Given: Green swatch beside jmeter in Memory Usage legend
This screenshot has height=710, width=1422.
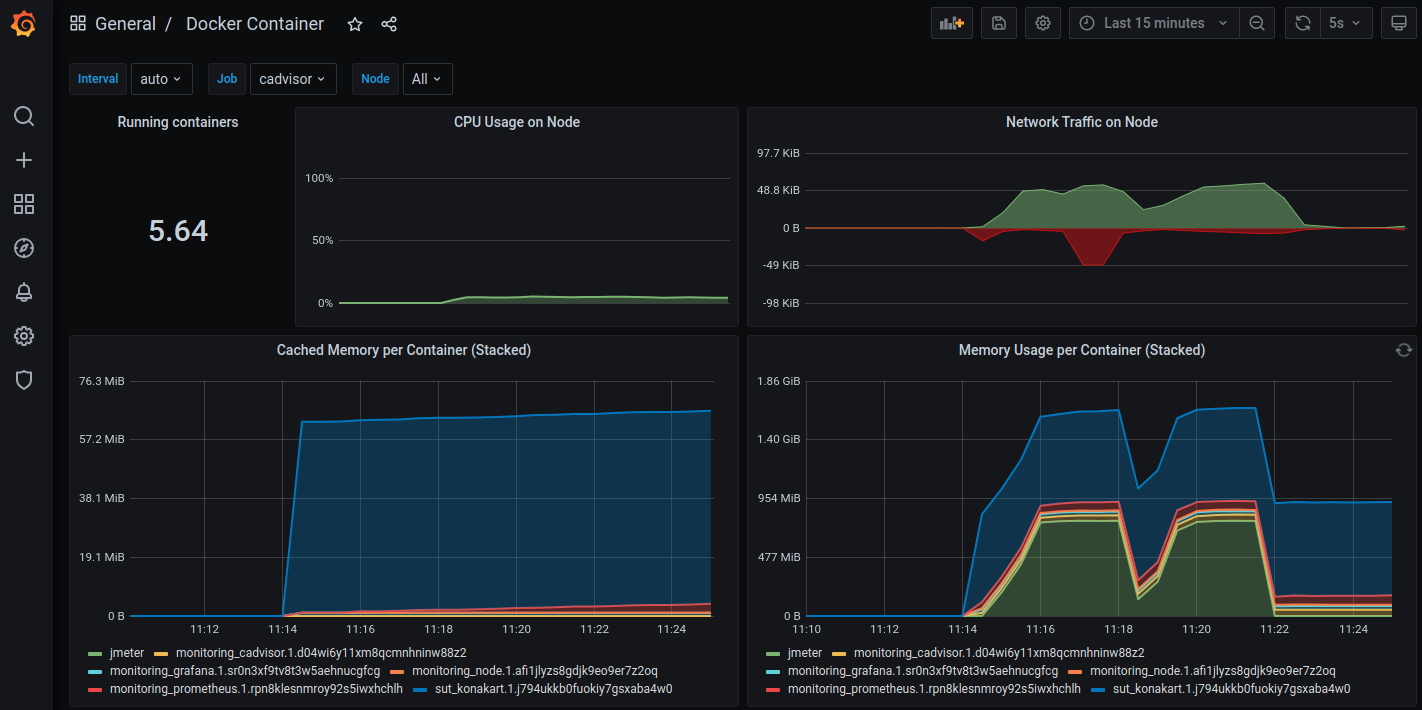Looking at the screenshot, I should coord(774,653).
